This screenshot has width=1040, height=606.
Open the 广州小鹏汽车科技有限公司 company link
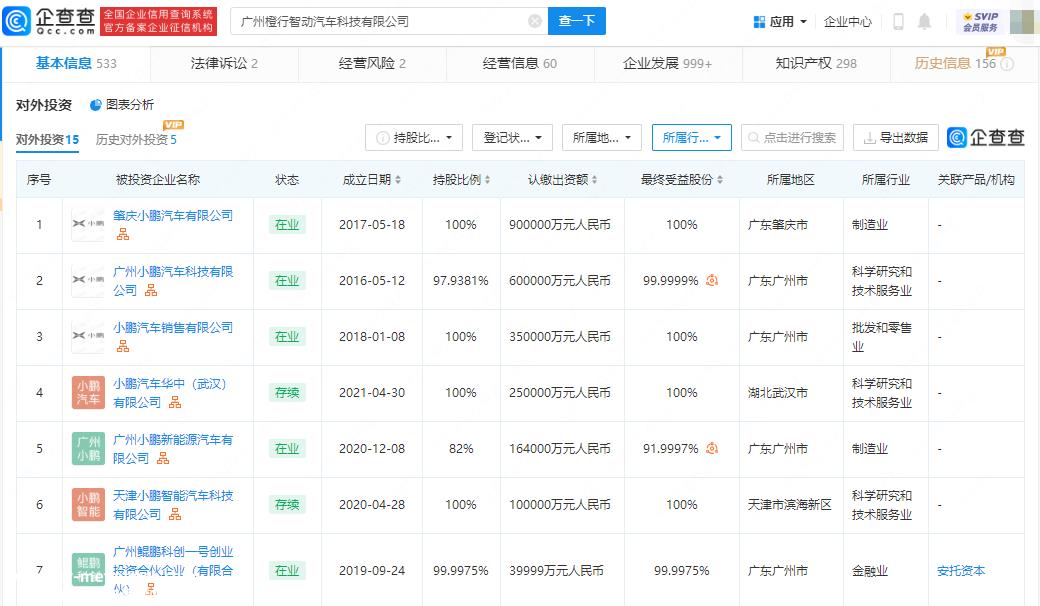click(x=172, y=280)
